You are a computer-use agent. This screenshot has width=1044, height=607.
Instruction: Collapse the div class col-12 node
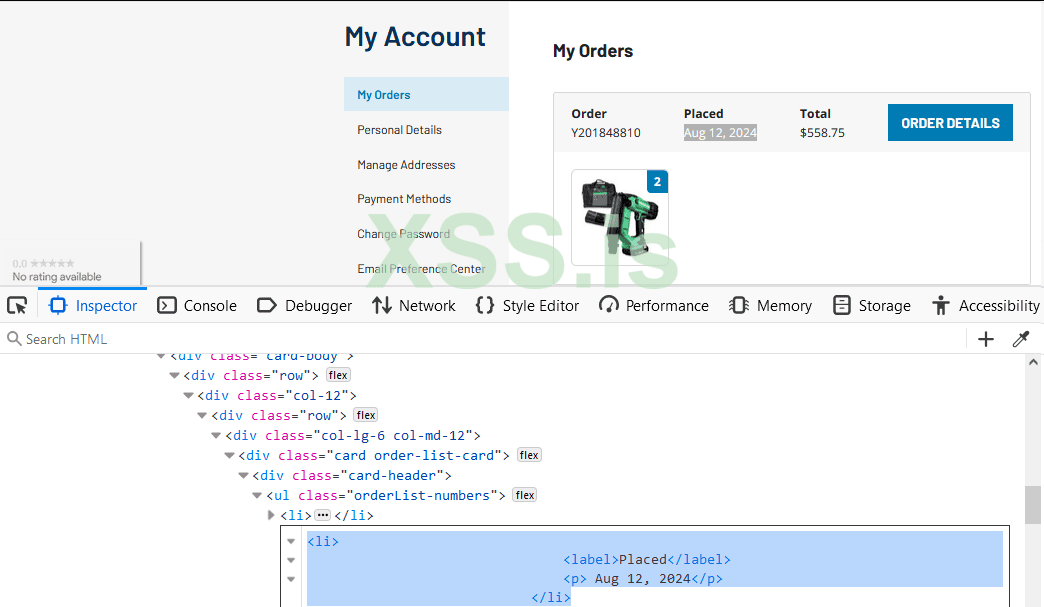coord(188,395)
